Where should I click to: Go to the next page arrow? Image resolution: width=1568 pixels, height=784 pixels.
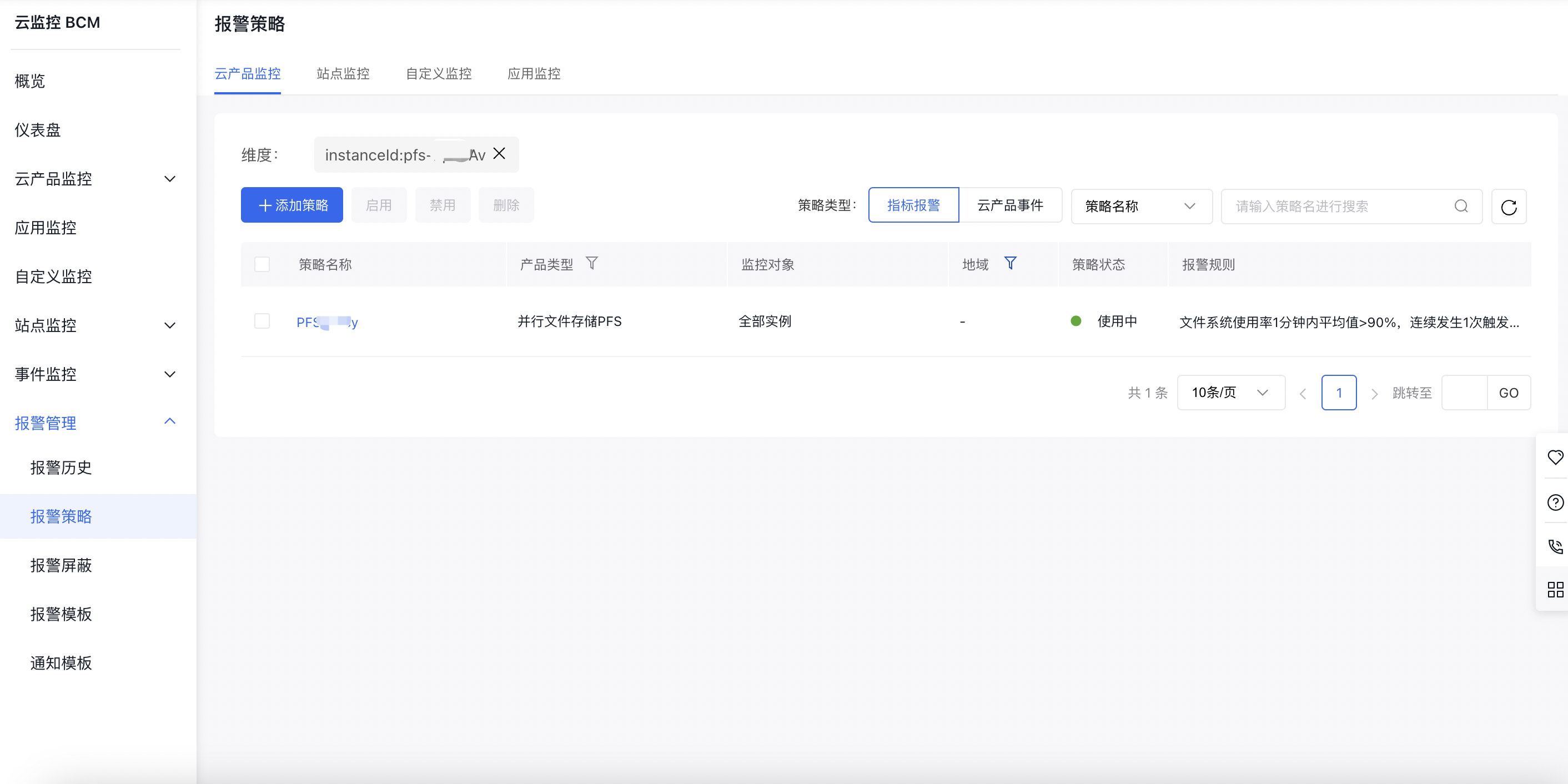point(1374,393)
